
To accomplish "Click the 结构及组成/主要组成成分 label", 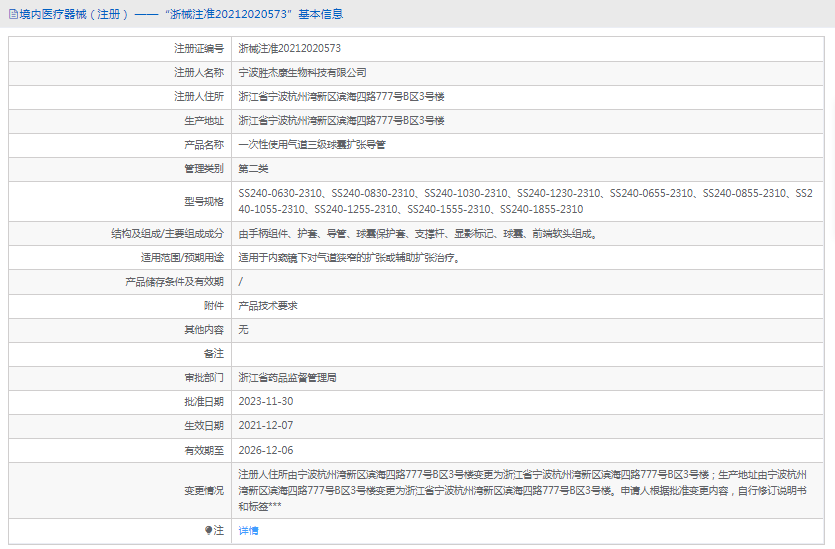I will pyautogui.click(x=167, y=234).
